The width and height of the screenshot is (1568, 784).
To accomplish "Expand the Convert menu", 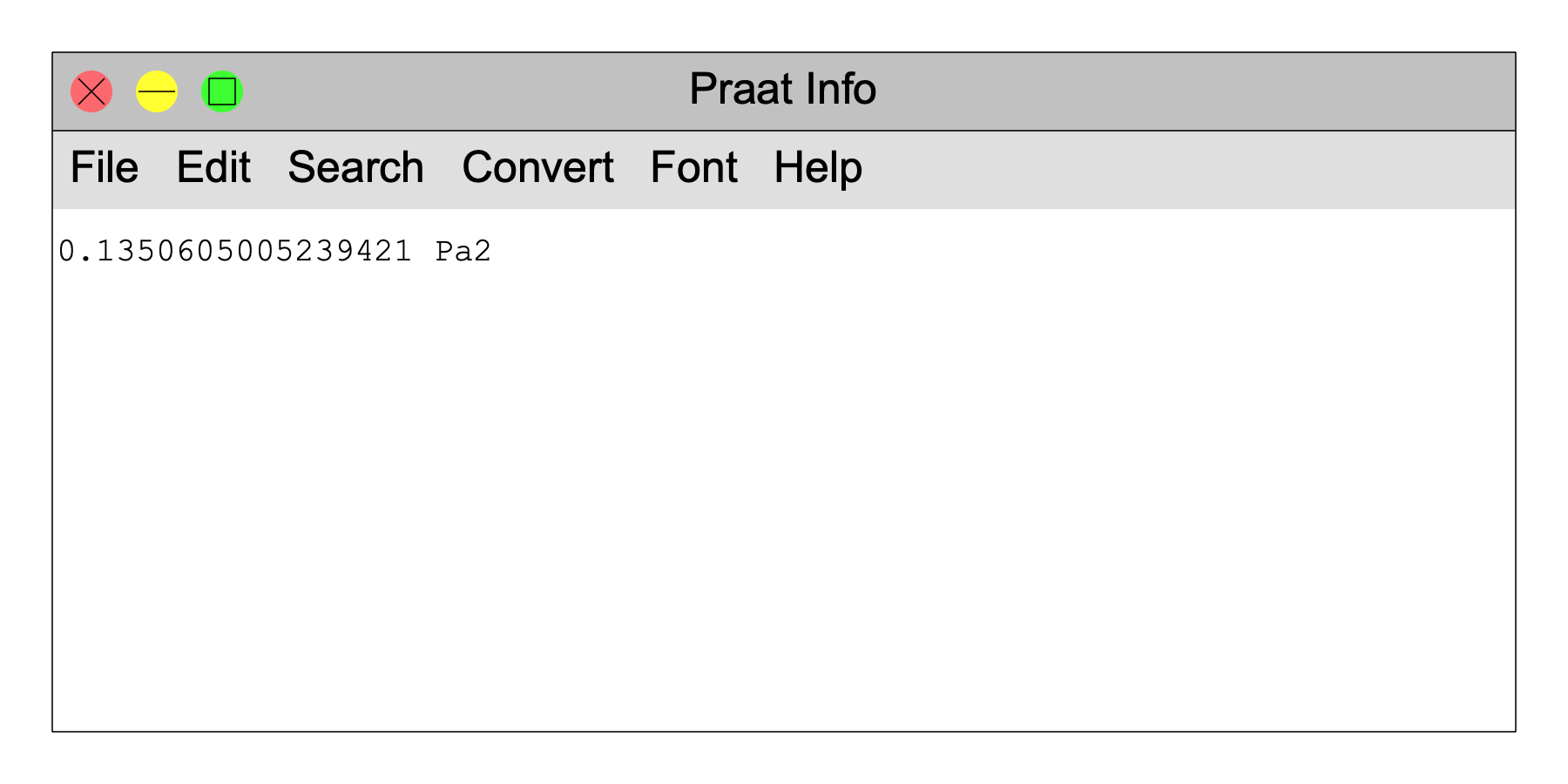I will point(538,167).
